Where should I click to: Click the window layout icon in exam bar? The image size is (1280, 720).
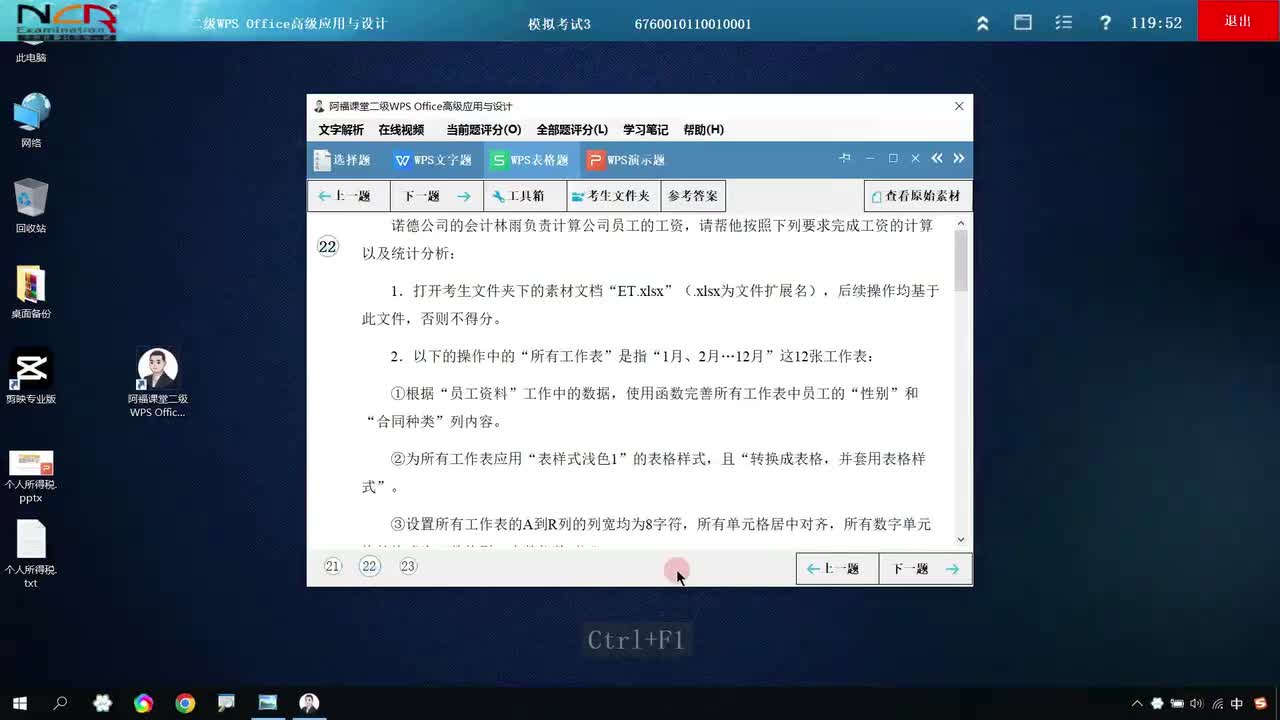(x=1023, y=22)
